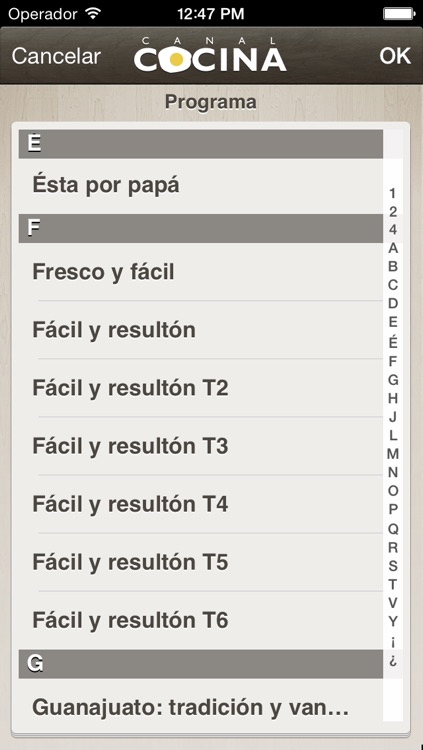Cancel the program selection

56,56
